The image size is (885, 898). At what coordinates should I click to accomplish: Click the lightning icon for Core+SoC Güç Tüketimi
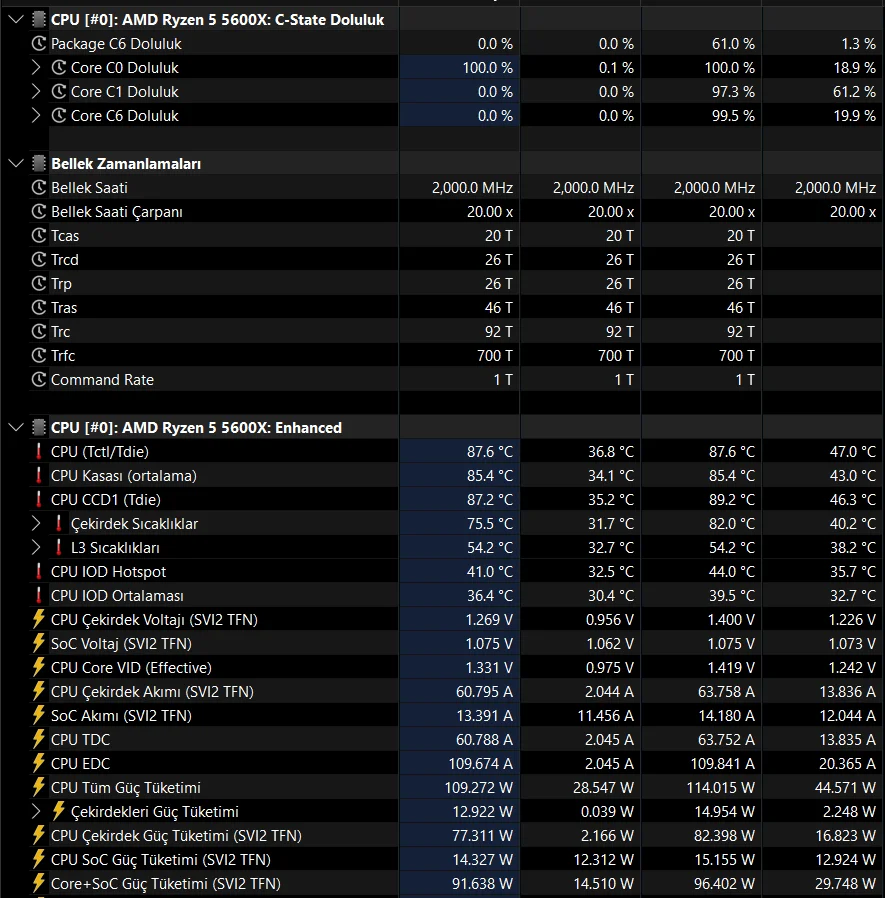coord(38,883)
